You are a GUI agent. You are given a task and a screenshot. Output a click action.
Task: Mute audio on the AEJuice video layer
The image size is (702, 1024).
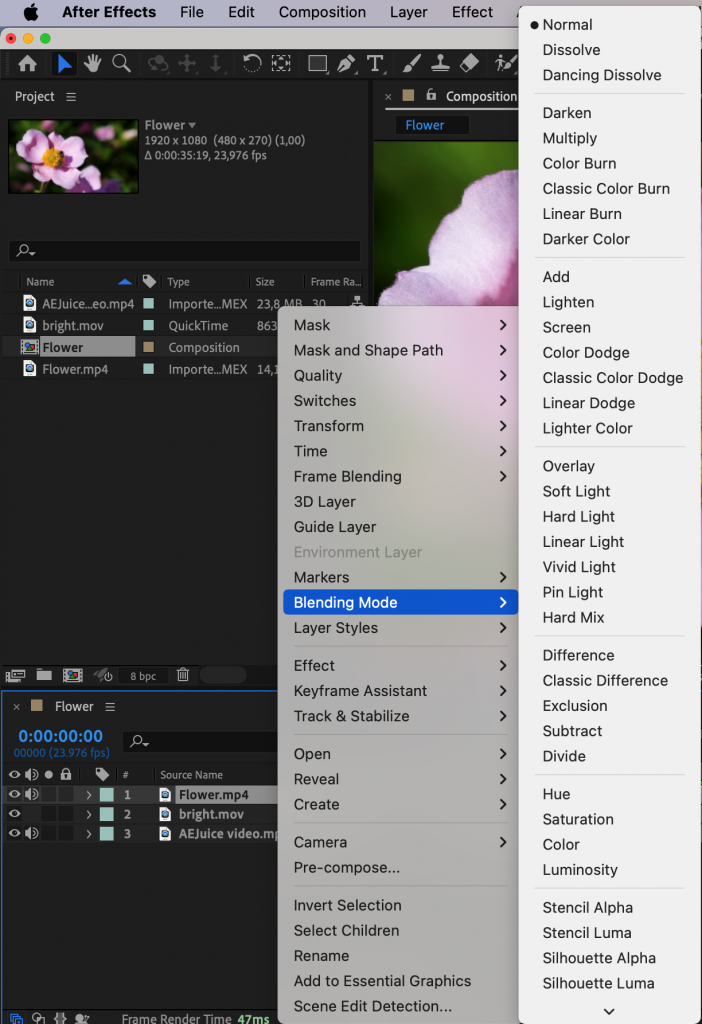point(31,833)
